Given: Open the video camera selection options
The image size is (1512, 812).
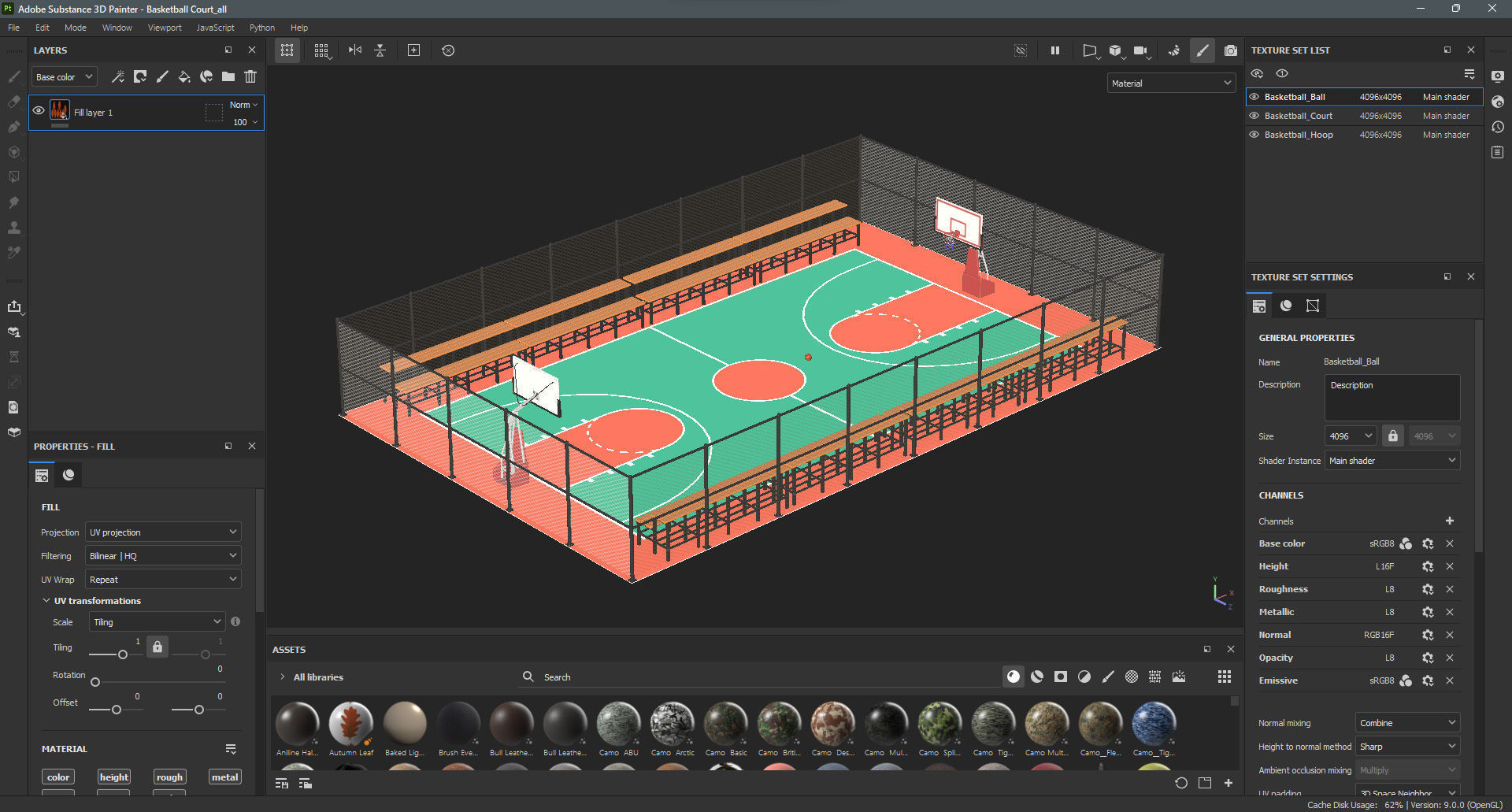Looking at the screenshot, I should 1141,50.
